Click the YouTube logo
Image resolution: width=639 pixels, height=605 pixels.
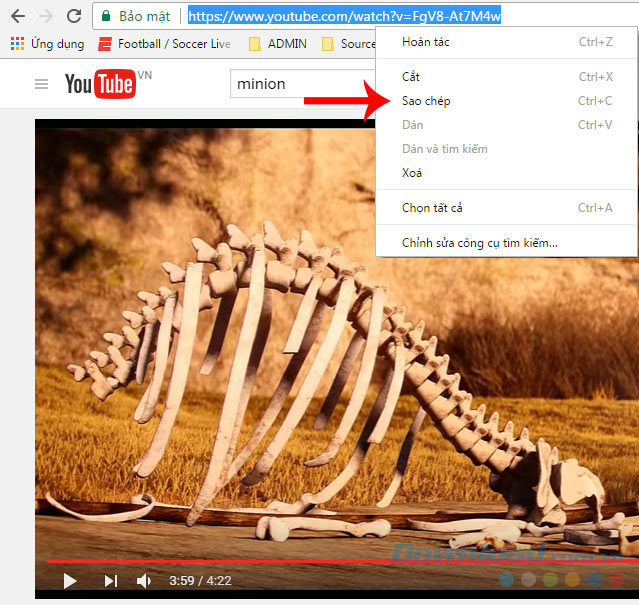100,84
